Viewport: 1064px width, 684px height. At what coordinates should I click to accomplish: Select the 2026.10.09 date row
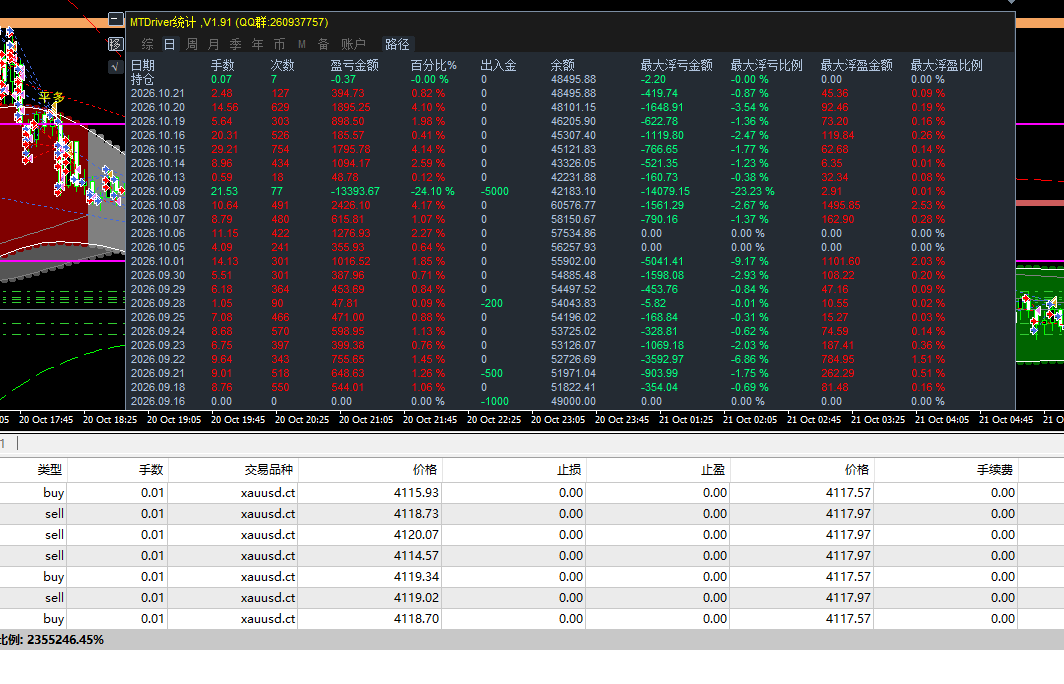click(157, 191)
